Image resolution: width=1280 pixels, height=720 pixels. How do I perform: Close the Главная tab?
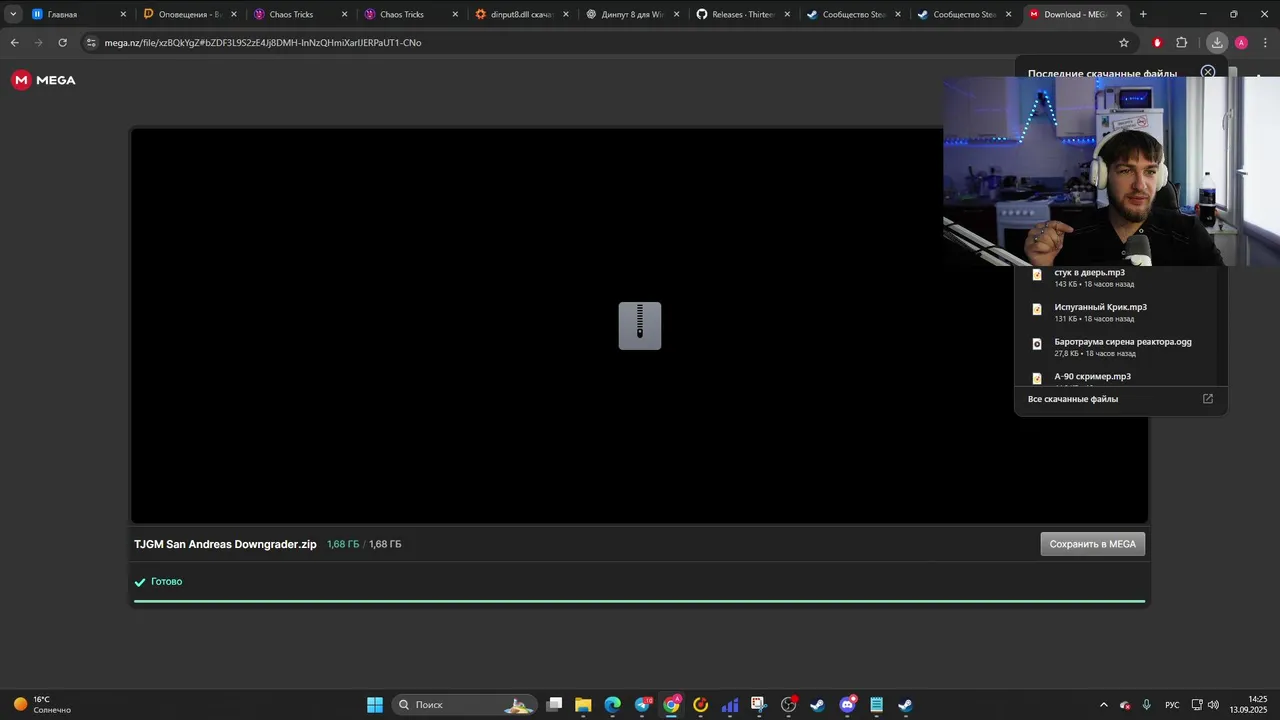point(123,14)
